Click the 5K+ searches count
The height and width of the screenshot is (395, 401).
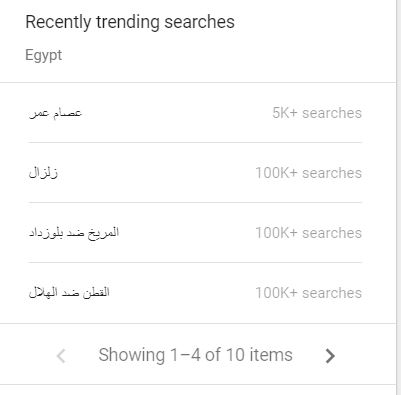pyautogui.click(x=317, y=113)
